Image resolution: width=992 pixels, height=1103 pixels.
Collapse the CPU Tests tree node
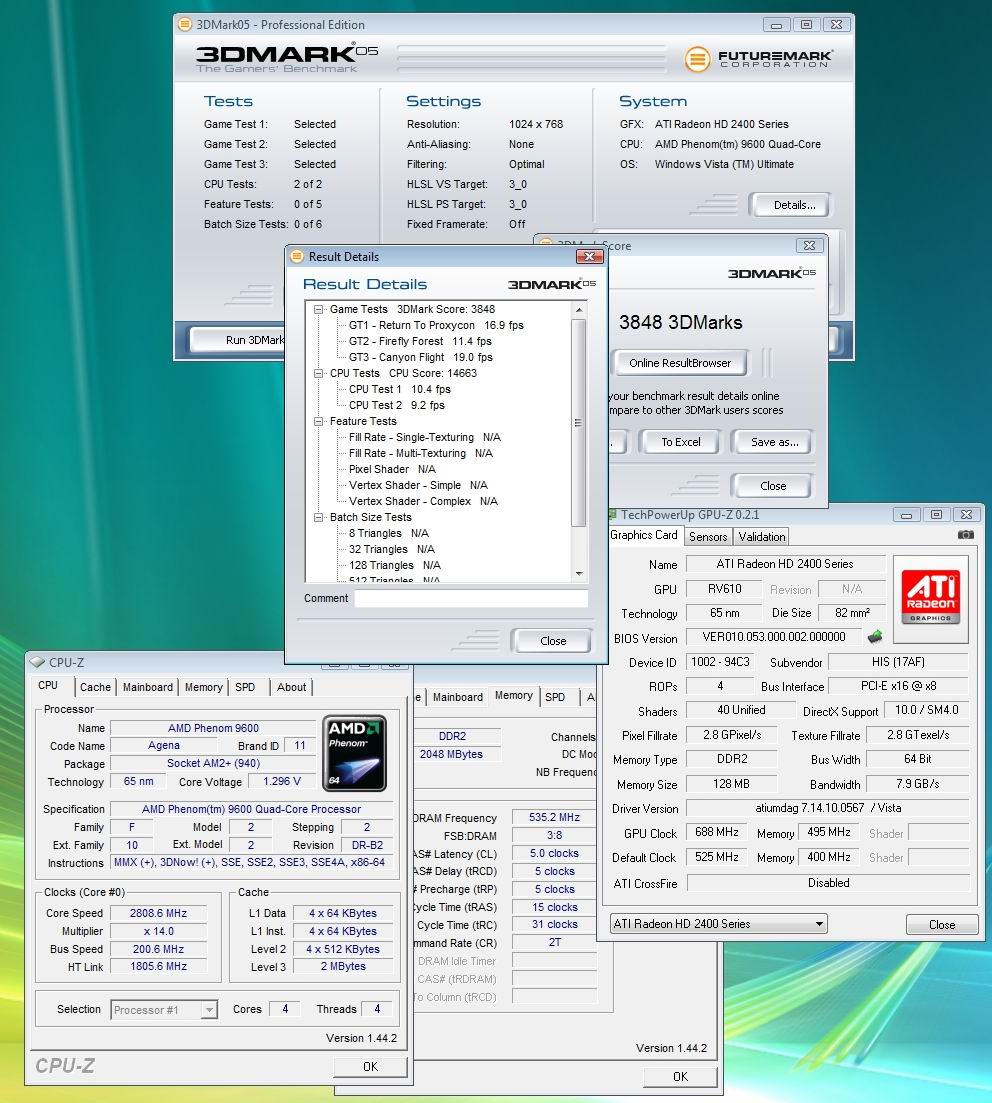pyautogui.click(x=318, y=374)
